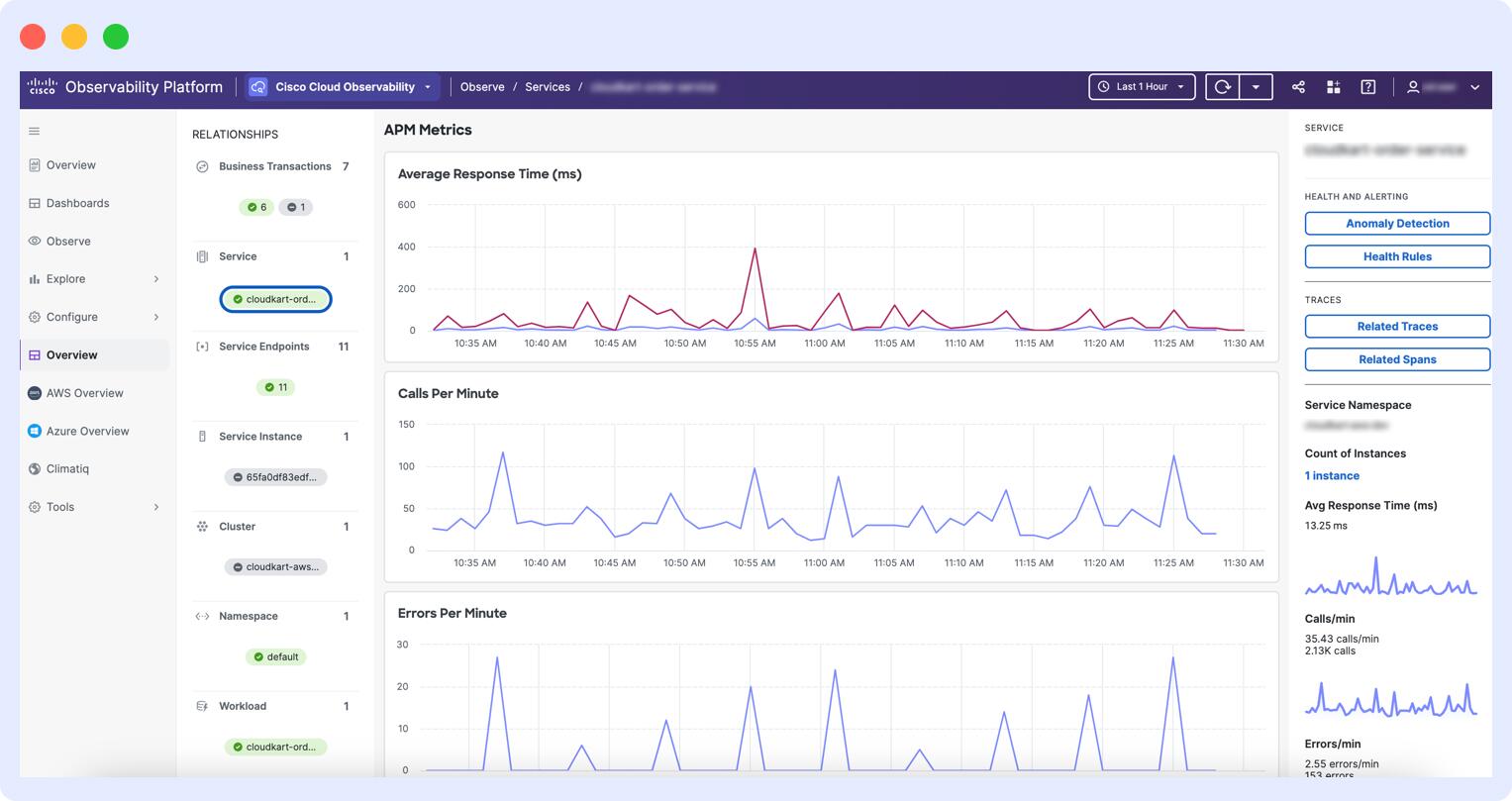Click the add-to-dashboard icon near the help icon
Viewport: 1512px width, 801px height.
(x=1333, y=87)
